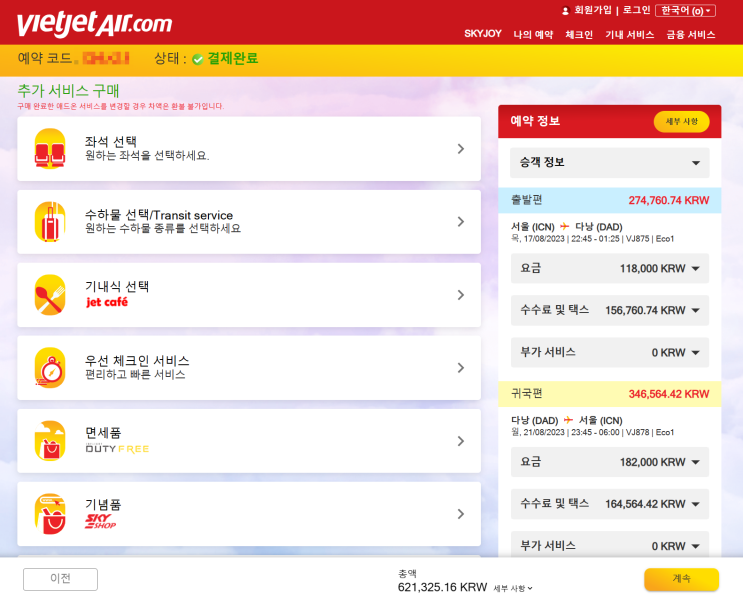The height and width of the screenshot is (603, 743).
Task: Select the 좌석 선택 card title
Action: point(111,141)
